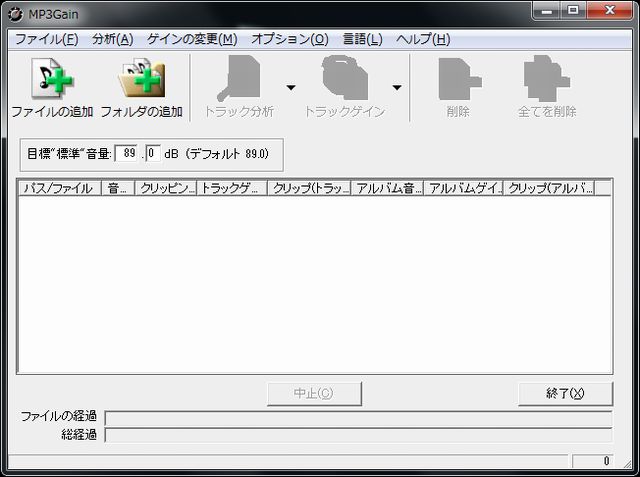
Task: Click the パス/ファイル column header
Action: coord(60,189)
